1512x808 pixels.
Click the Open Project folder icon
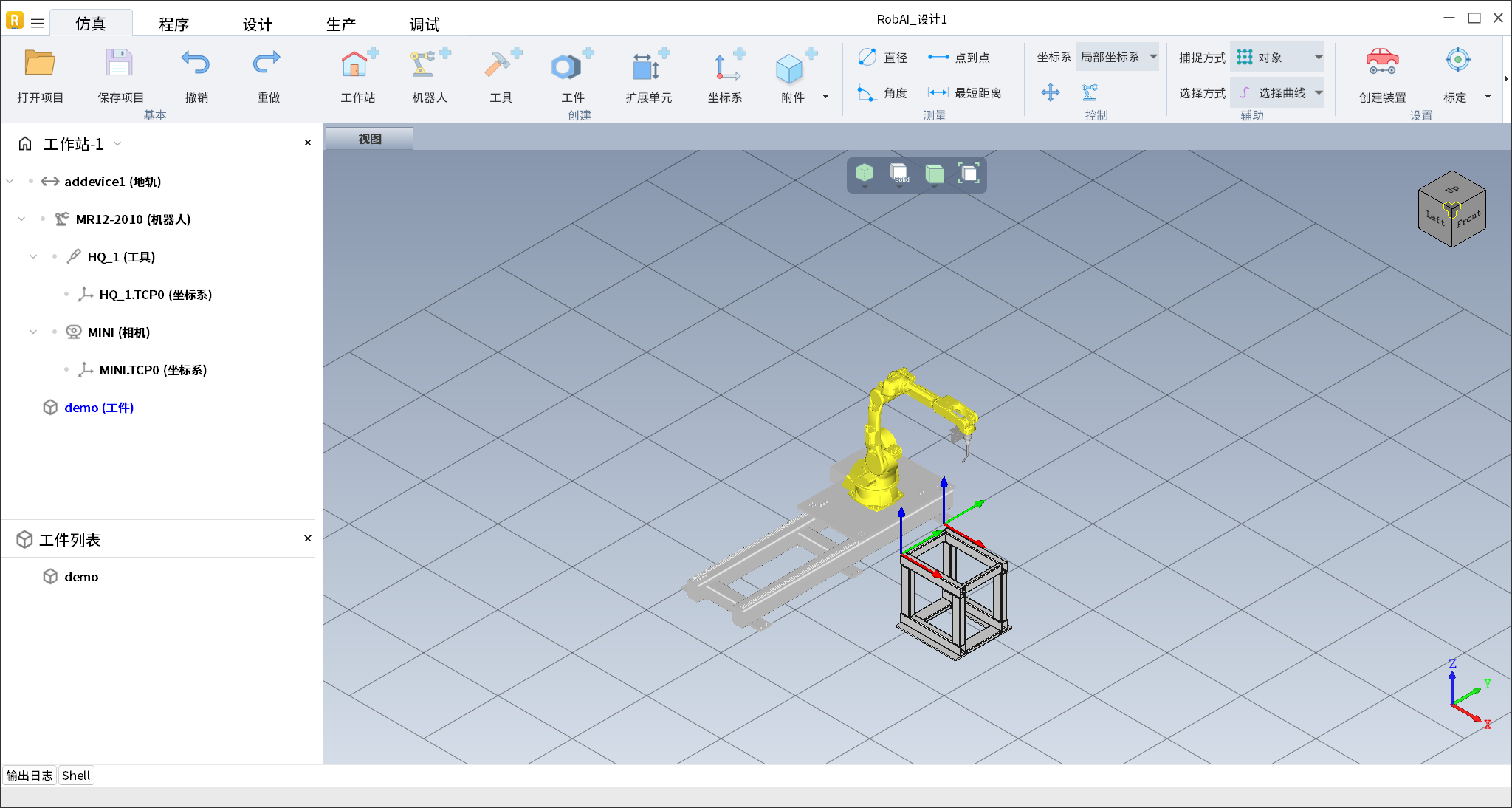click(x=40, y=64)
